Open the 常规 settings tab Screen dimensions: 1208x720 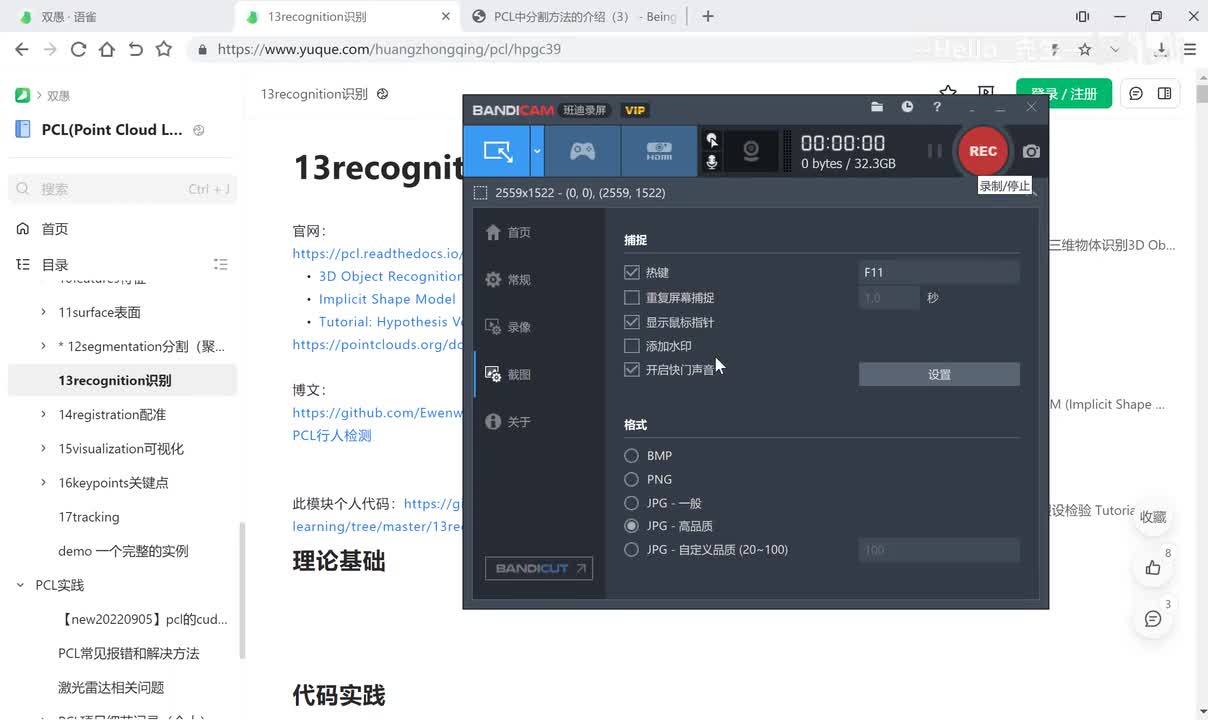(508, 280)
